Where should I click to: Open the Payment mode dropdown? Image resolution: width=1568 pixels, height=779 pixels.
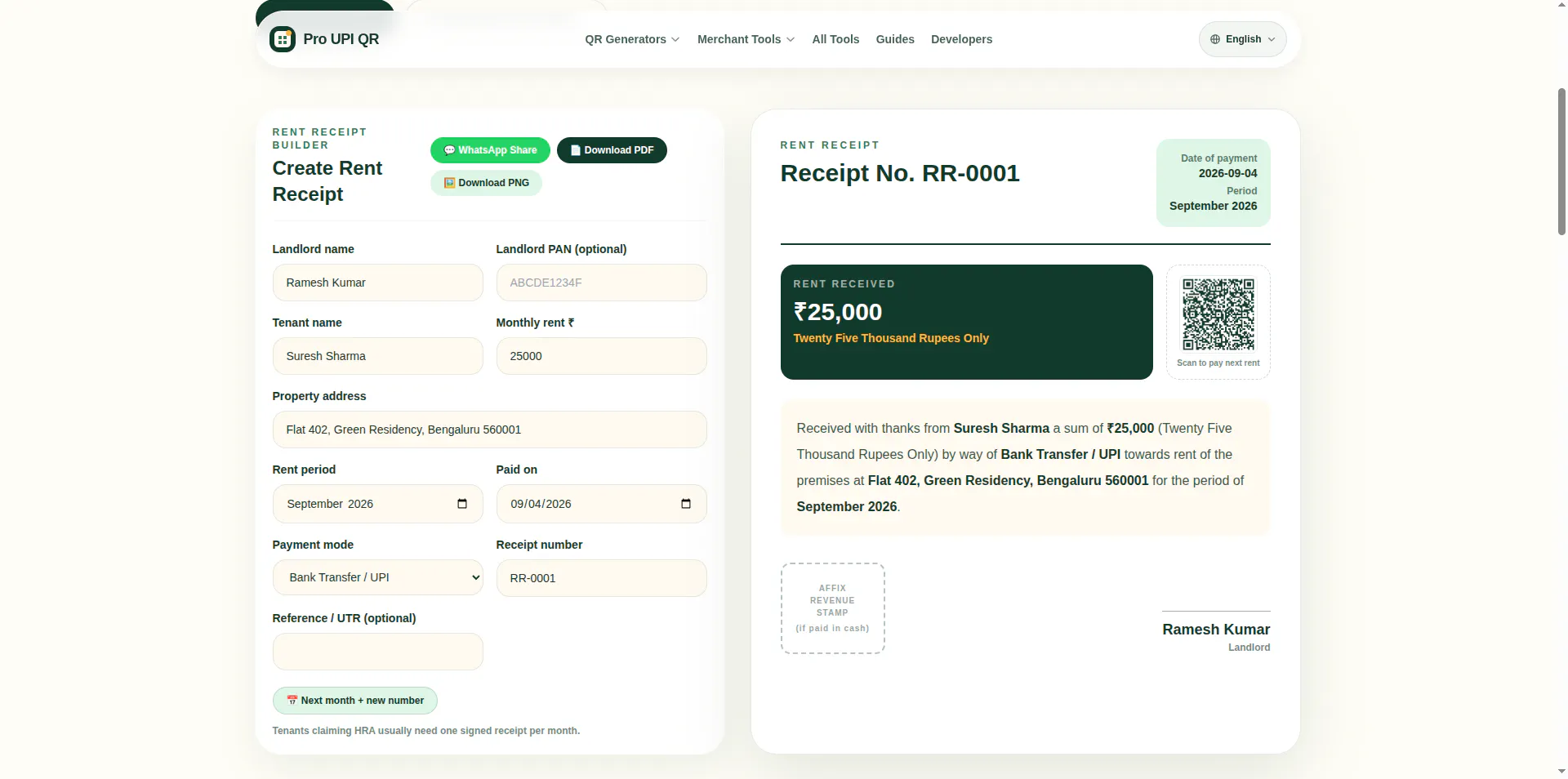pyautogui.click(x=377, y=577)
